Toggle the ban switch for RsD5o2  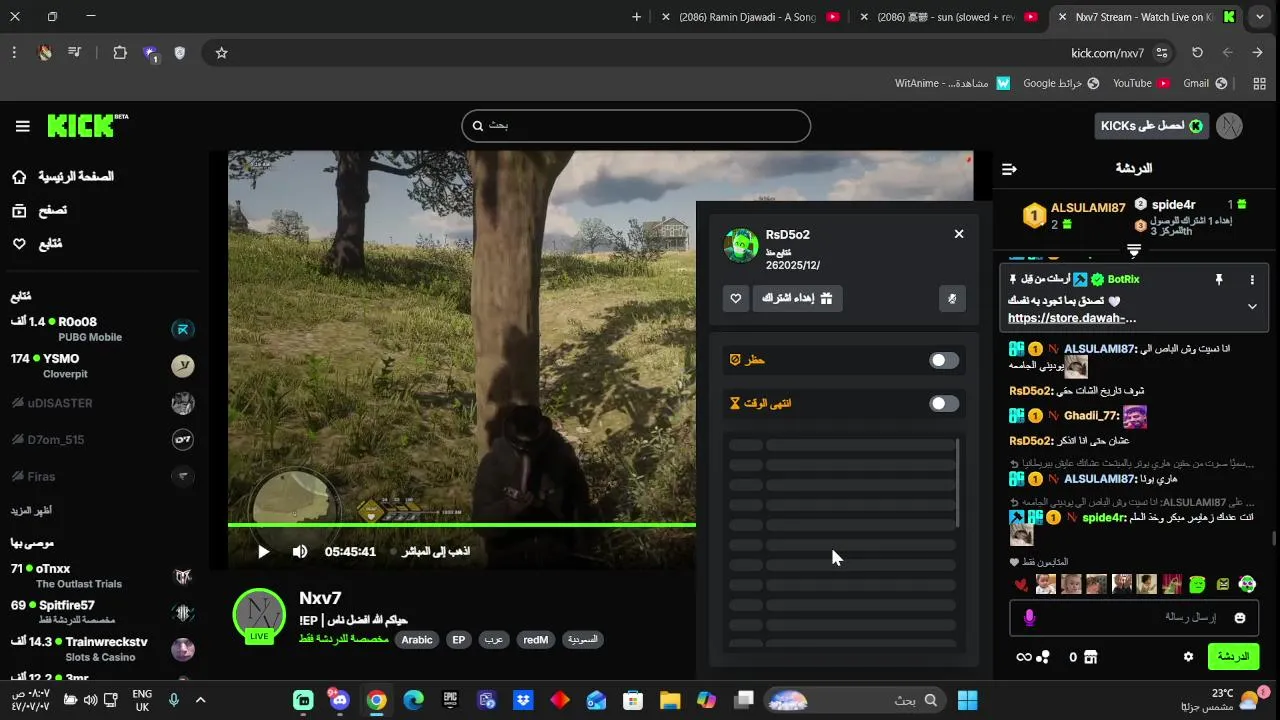click(944, 360)
